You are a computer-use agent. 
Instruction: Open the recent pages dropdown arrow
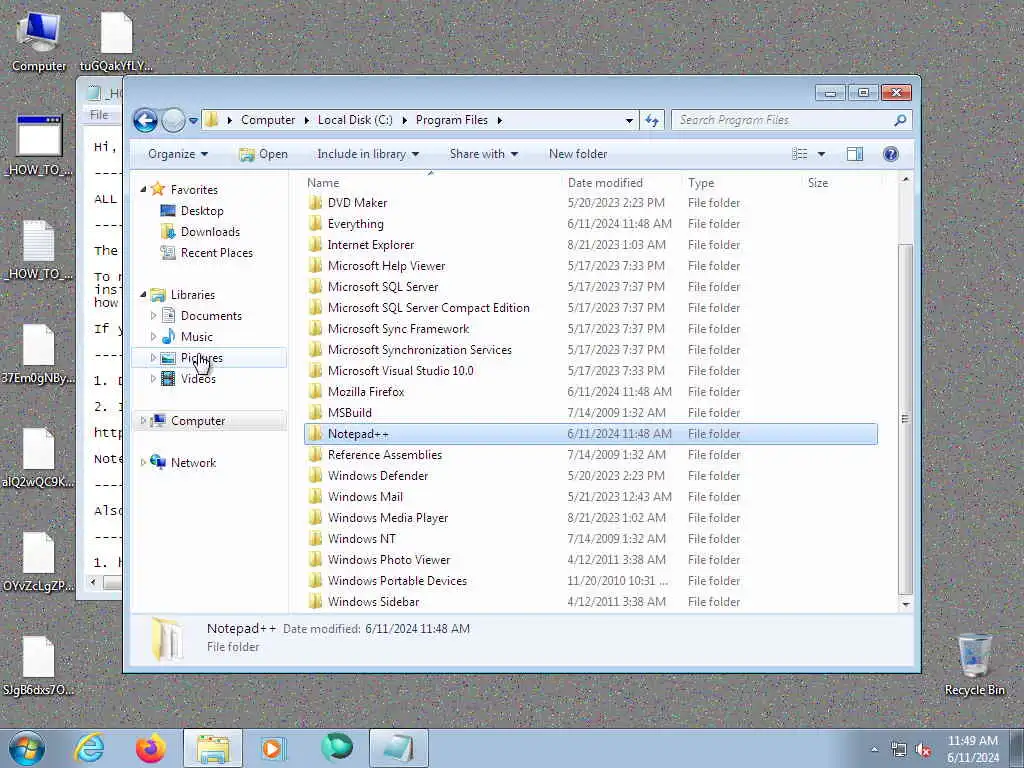click(193, 121)
